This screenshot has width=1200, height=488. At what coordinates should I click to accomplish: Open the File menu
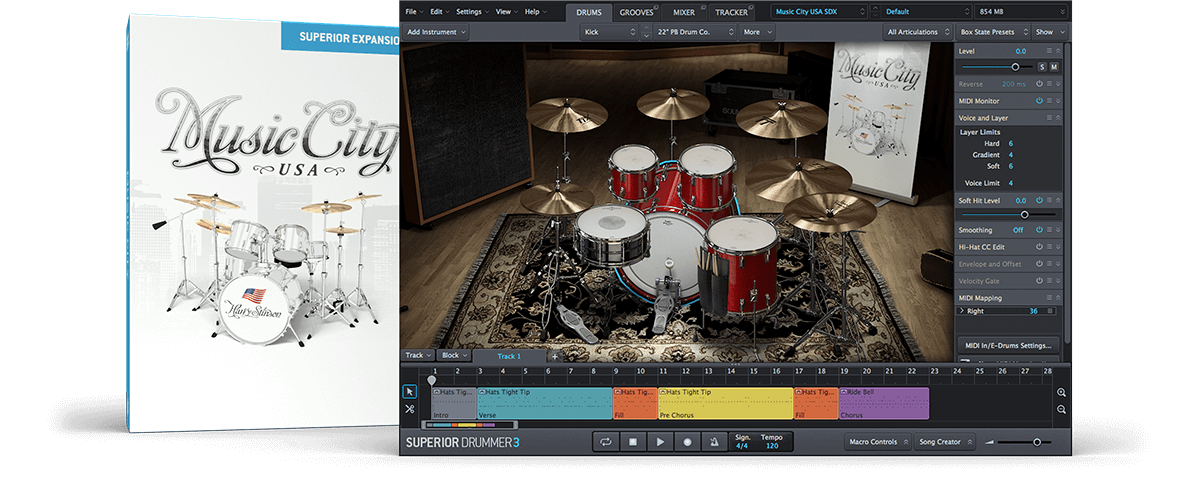(414, 11)
